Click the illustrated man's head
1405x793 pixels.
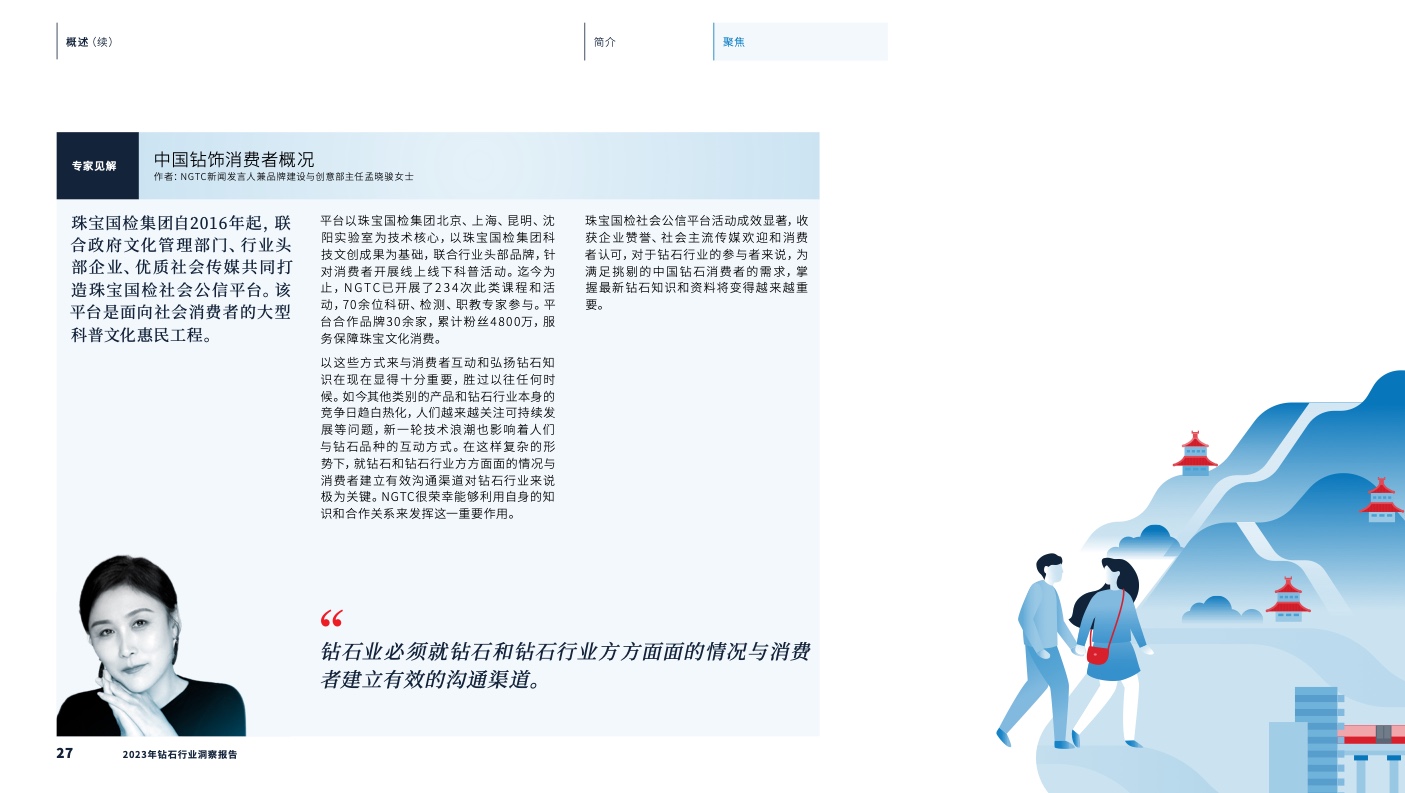(1050, 569)
